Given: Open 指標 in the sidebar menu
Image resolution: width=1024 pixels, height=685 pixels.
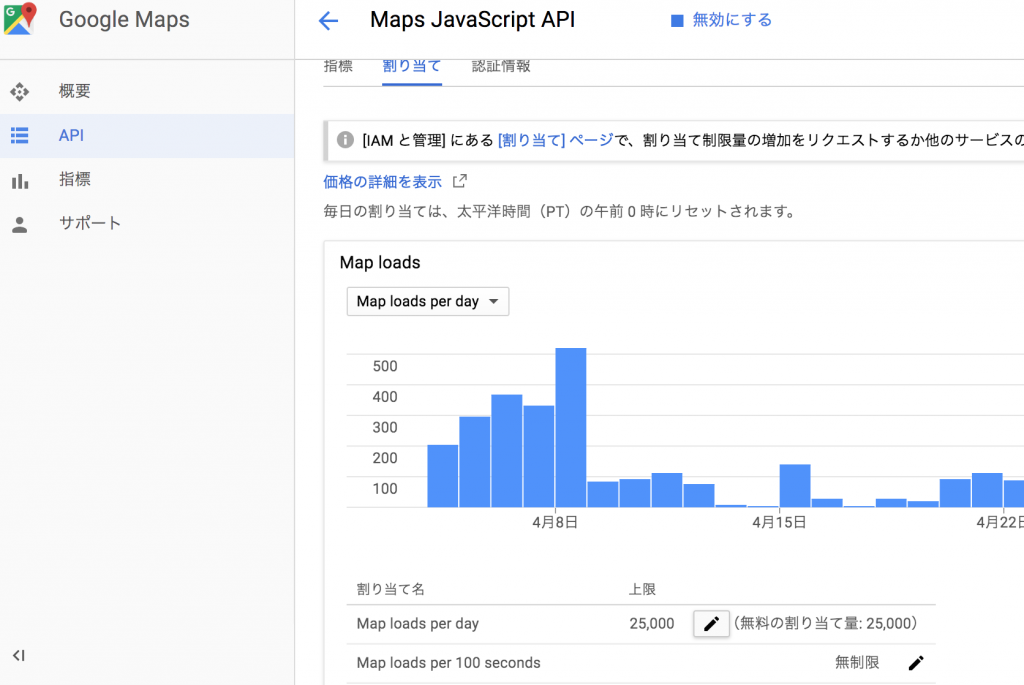Looking at the screenshot, I should pyautogui.click(x=147, y=180).
